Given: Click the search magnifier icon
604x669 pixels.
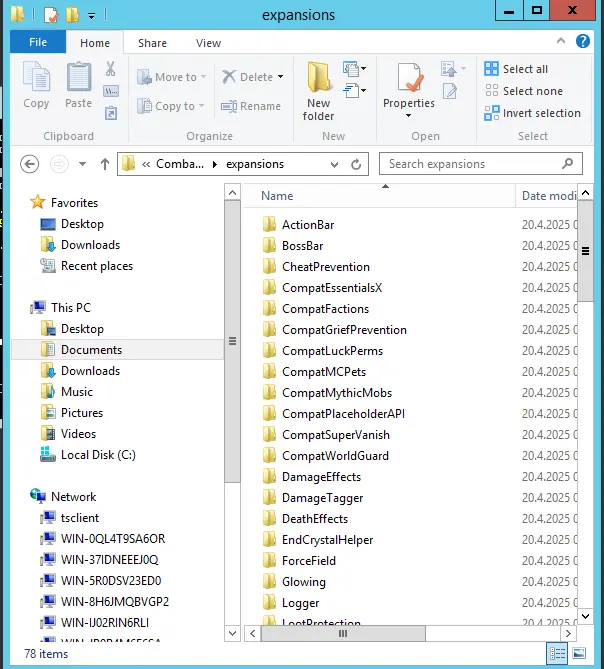Looking at the screenshot, I should coord(567,163).
